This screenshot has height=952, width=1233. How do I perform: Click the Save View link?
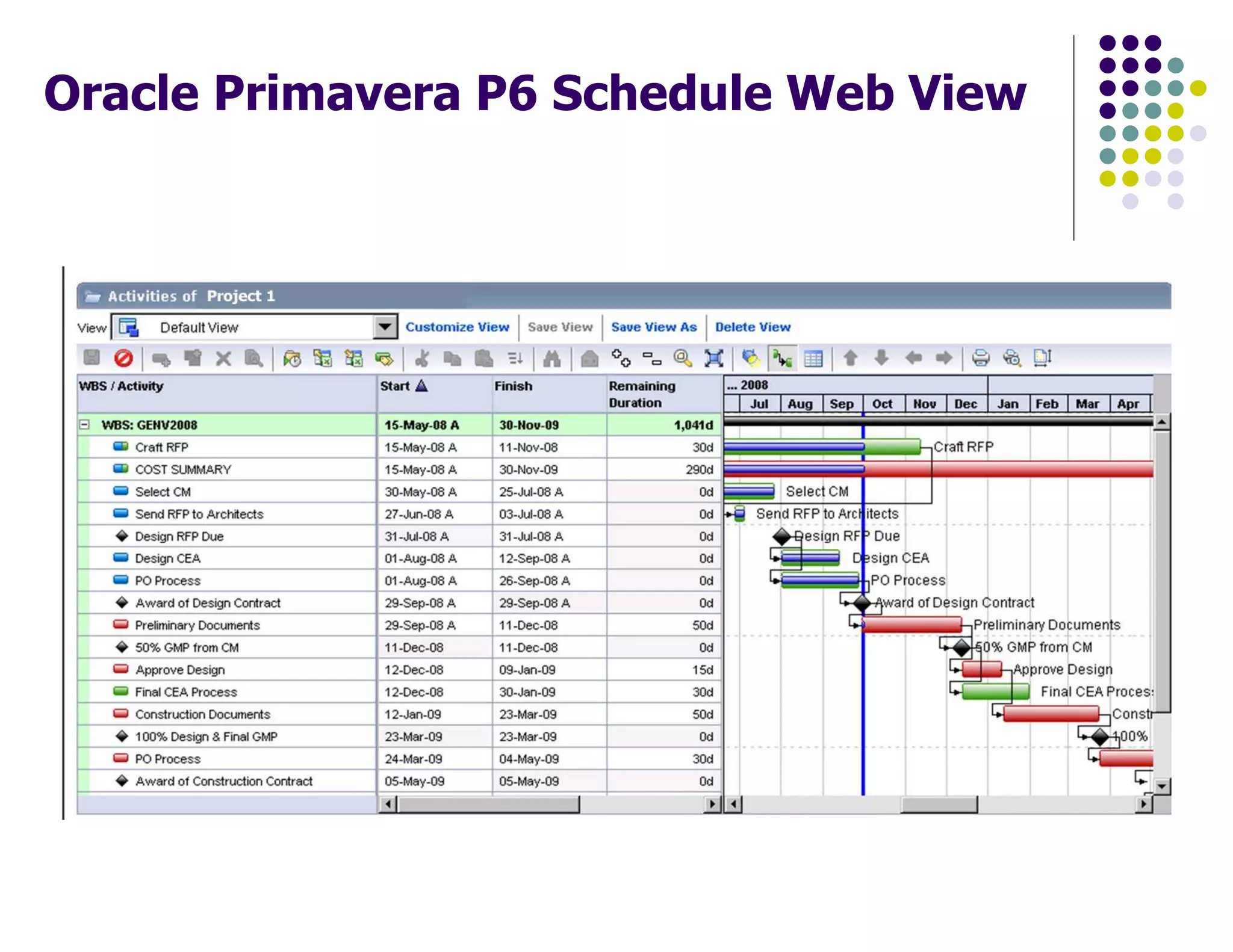(560, 327)
